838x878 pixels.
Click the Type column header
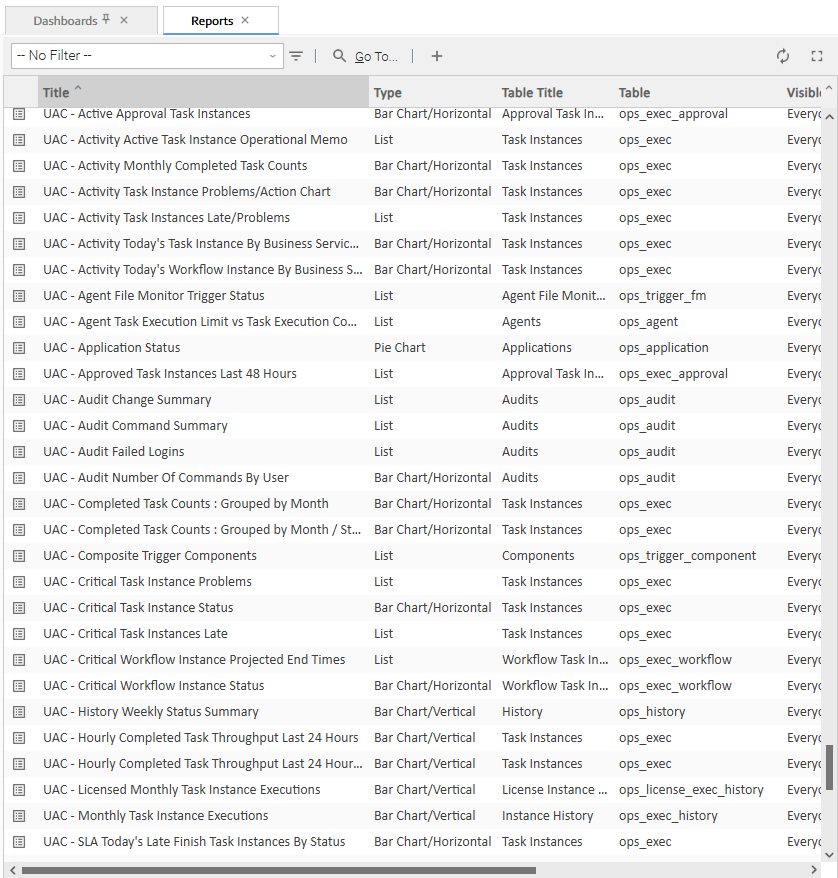click(388, 93)
